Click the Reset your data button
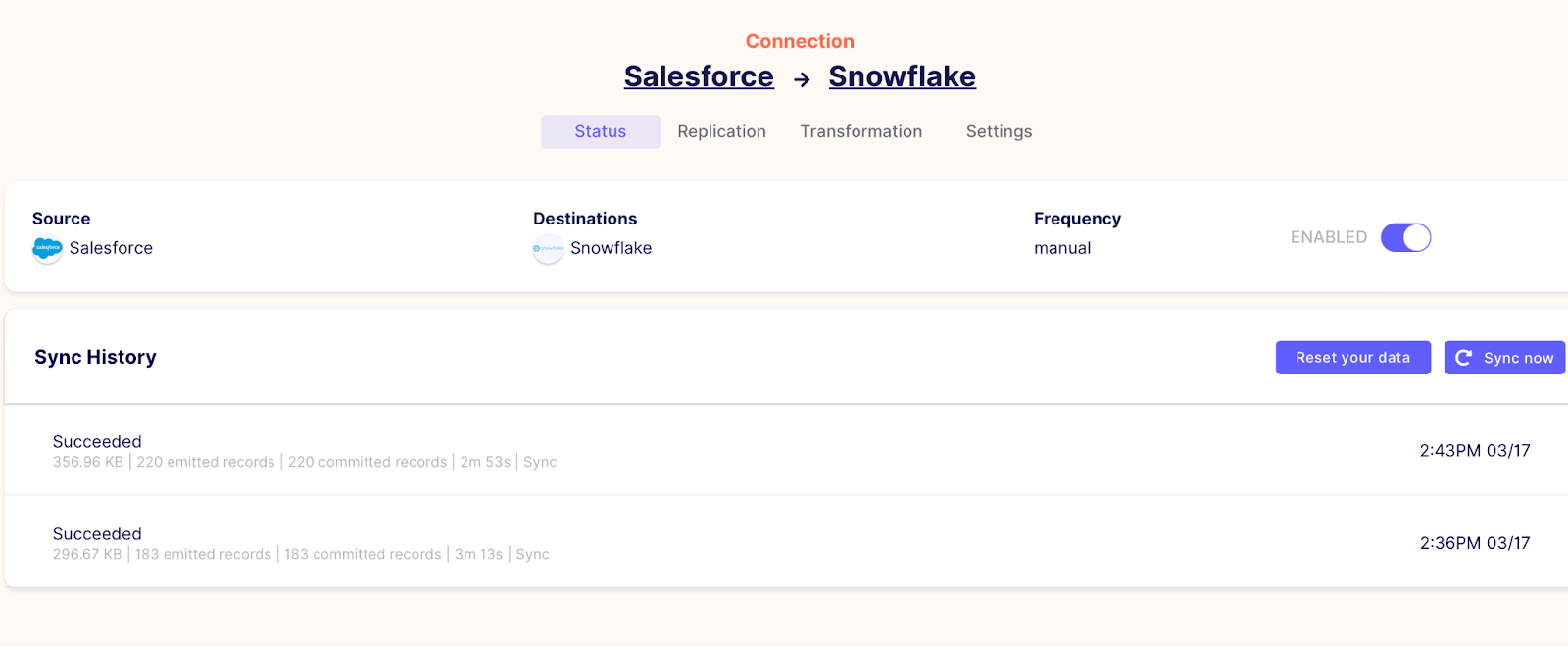 pyautogui.click(x=1352, y=358)
